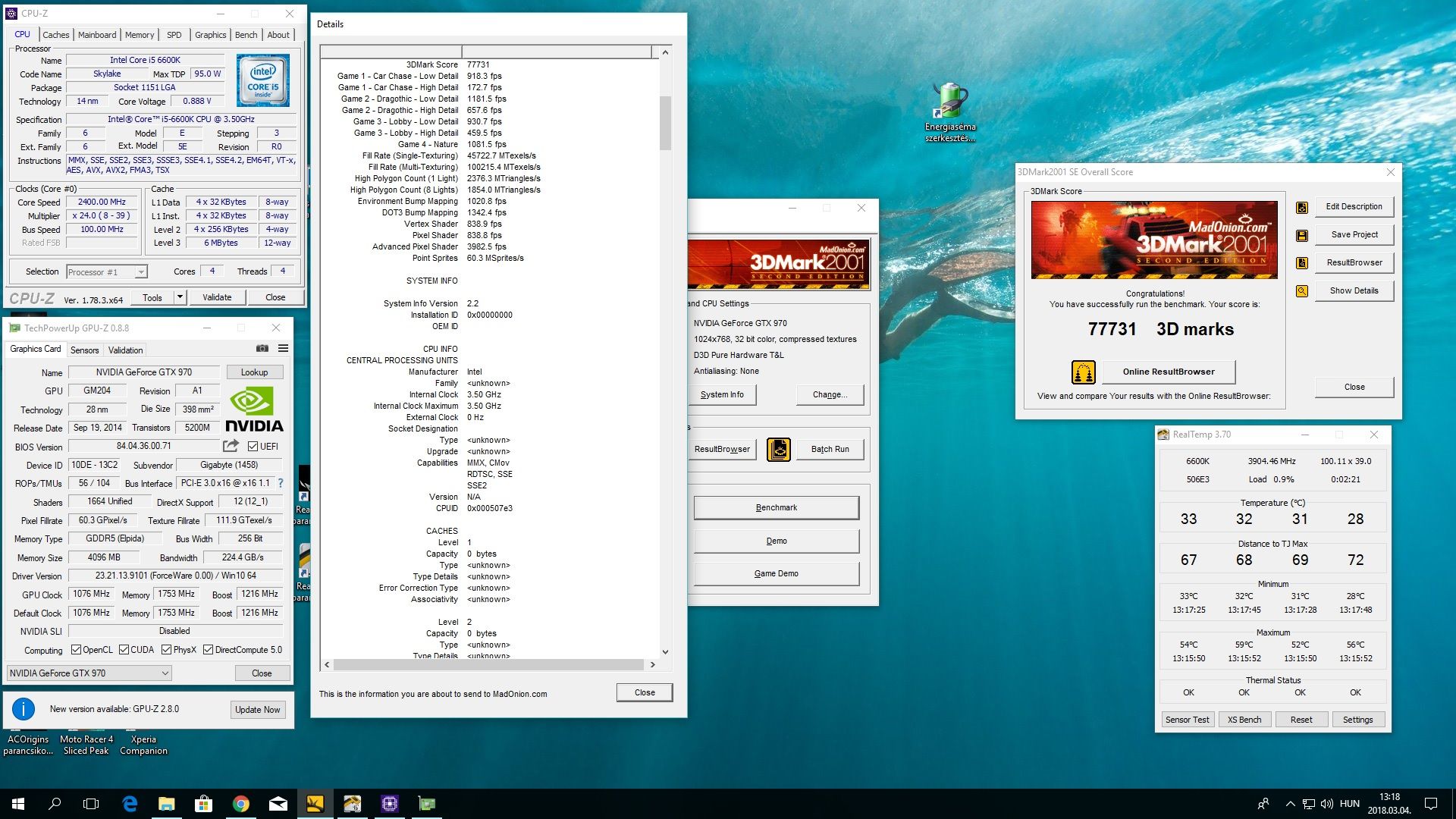
Task: Click the Details vertical scrollbar thumb
Action: [x=665, y=123]
